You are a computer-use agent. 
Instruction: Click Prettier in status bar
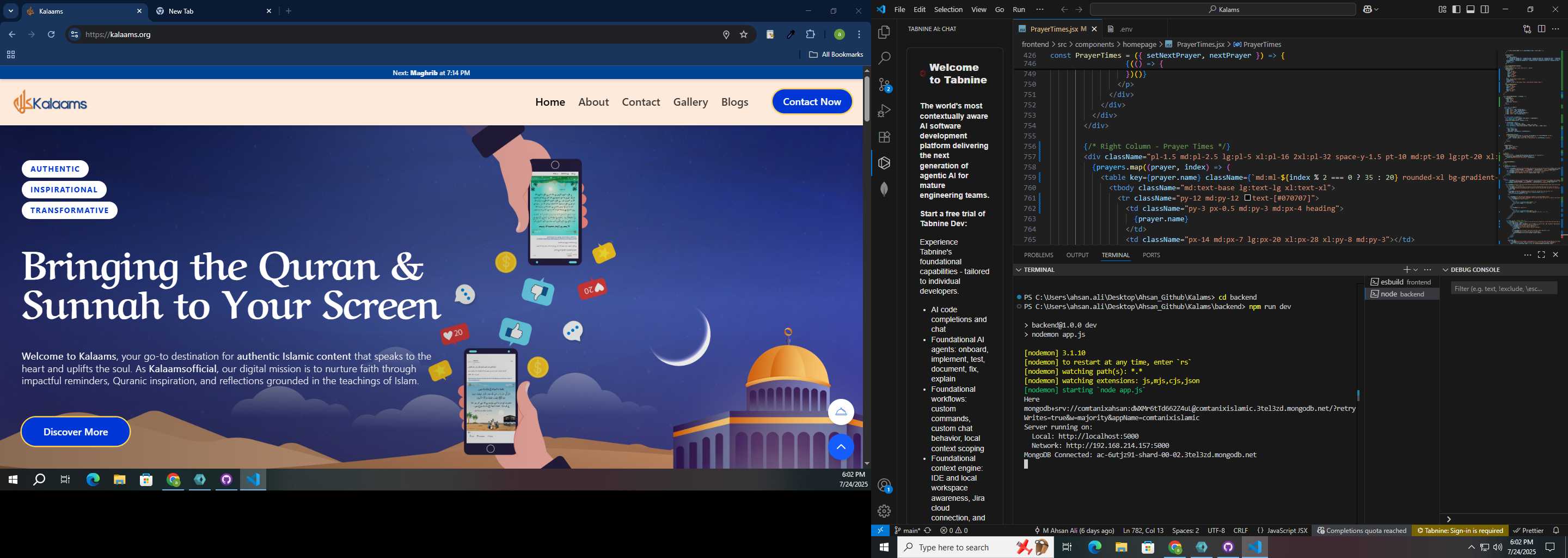coord(1527,531)
